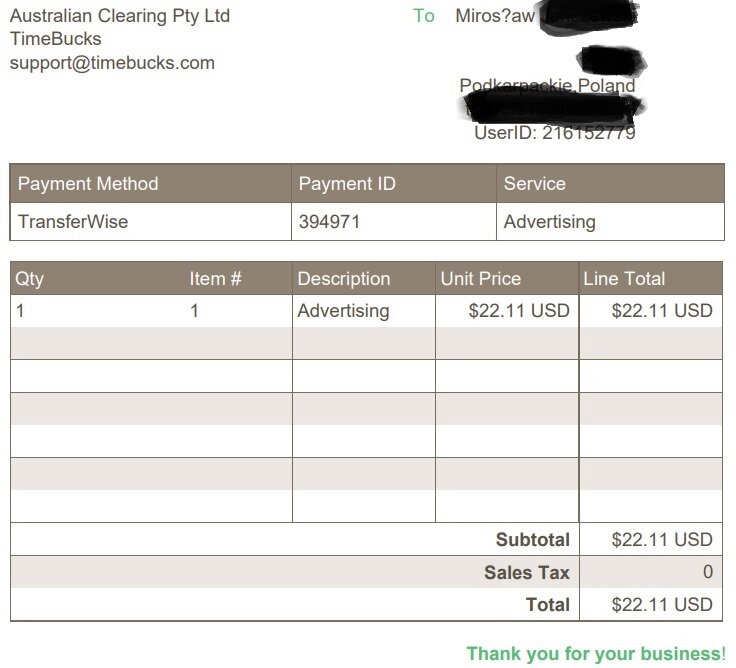The width and height of the screenshot is (736, 668).
Task: Click the Description column header
Action: (x=344, y=279)
